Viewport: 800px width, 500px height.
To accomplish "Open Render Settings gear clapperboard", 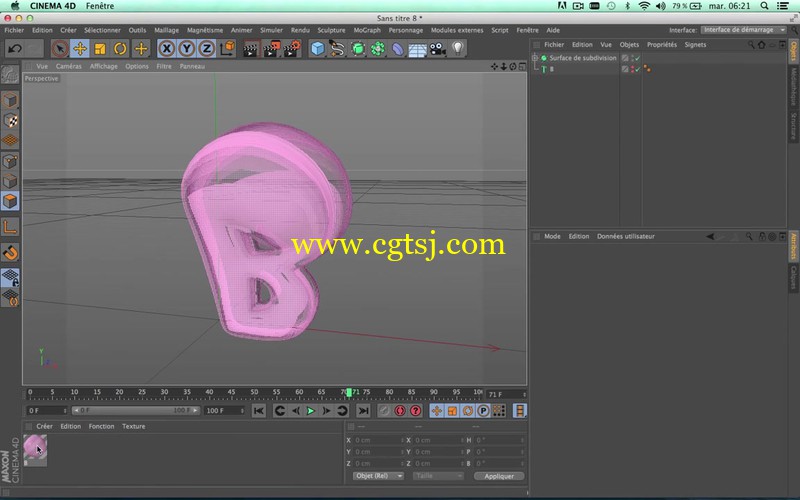I will pyautogui.click(x=292, y=49).
